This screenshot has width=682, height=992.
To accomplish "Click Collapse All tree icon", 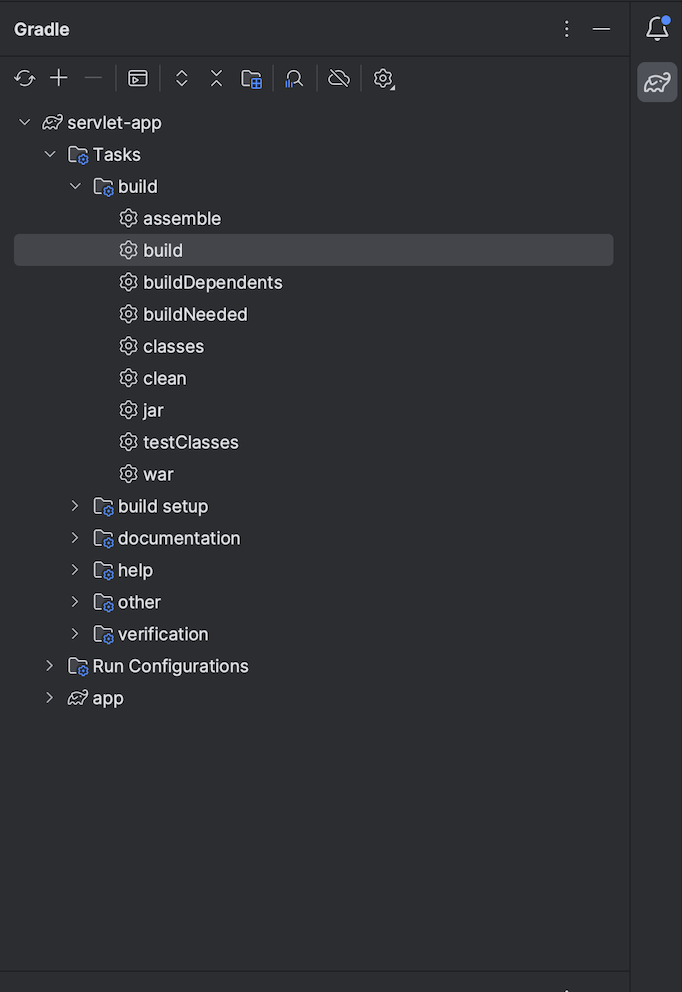I will point(216,78).
